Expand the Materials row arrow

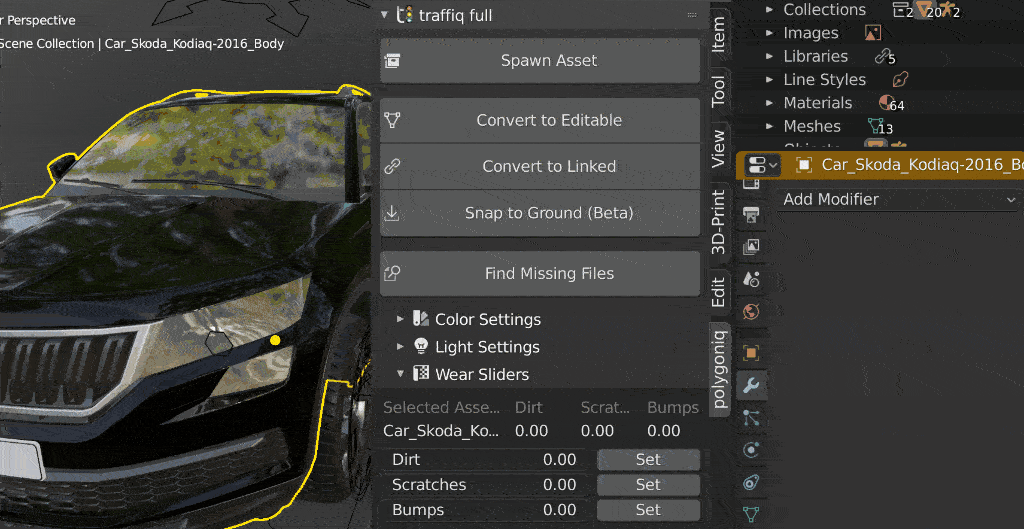(x=769, y=103)
